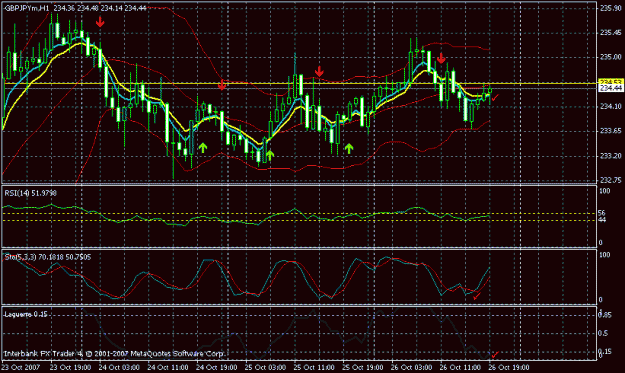The height and width of the screenshot is (373, 625).
Task: Click the 0.85 level label in Laguerre pane
Action: pos(605,315)
